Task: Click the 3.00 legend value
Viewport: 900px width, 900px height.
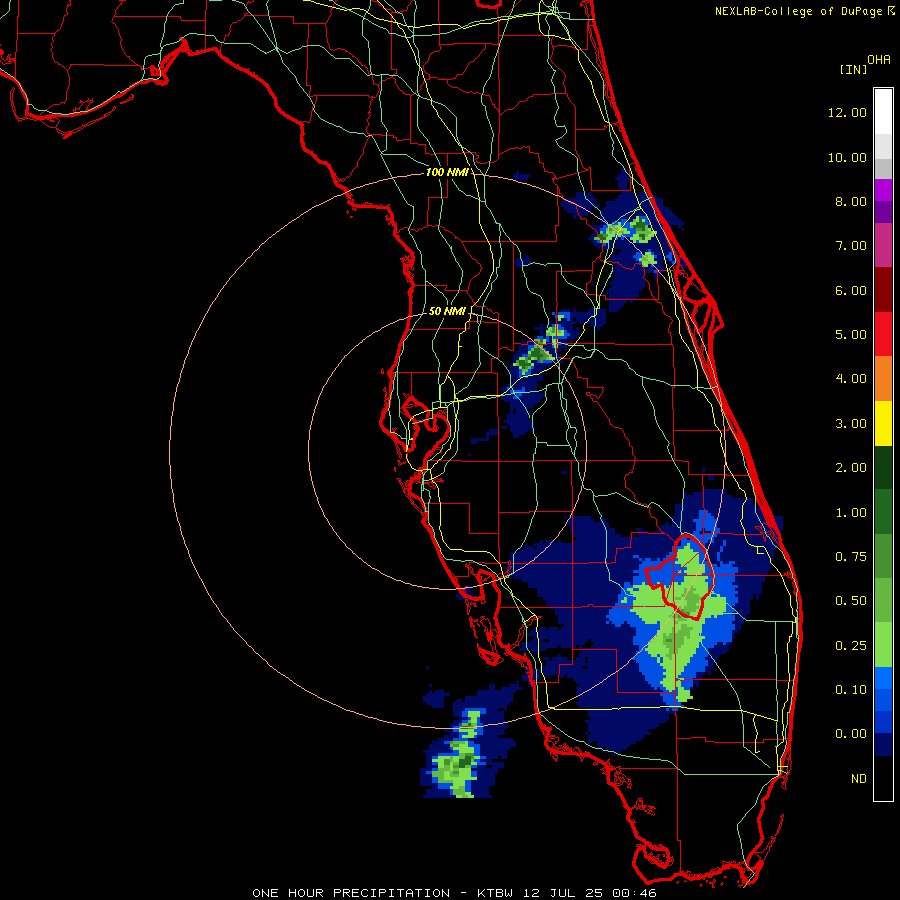Action: [x=851, y=424]
